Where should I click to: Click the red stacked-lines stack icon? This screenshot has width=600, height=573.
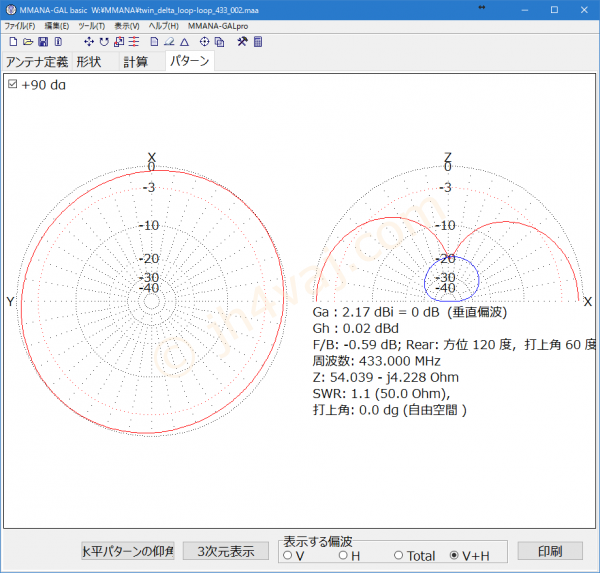134,42
